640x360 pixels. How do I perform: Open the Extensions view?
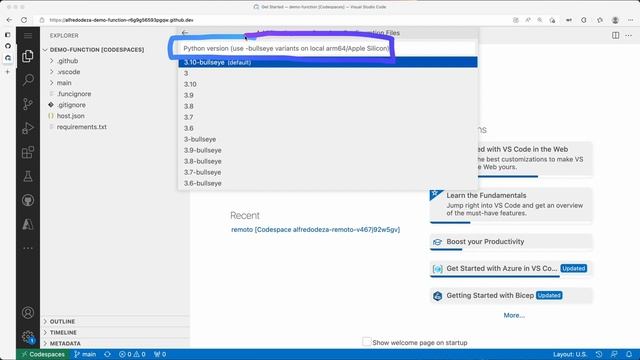pyautogui.click(x=28, y=152)
